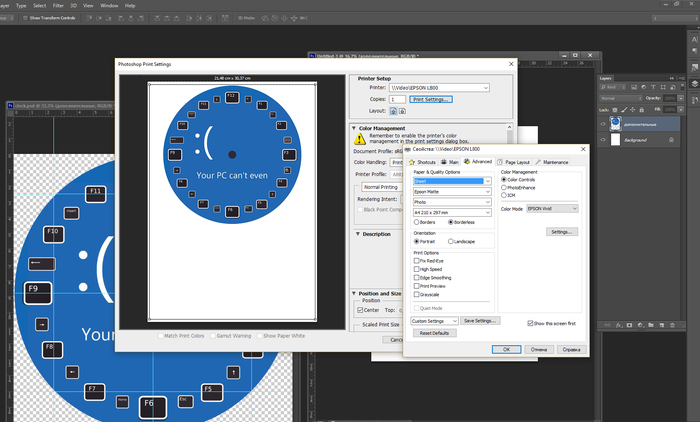The width and height of the screenshot is (700, 422).
Task: Select the Landscape orientation radio button
Action: click(449, 241)
